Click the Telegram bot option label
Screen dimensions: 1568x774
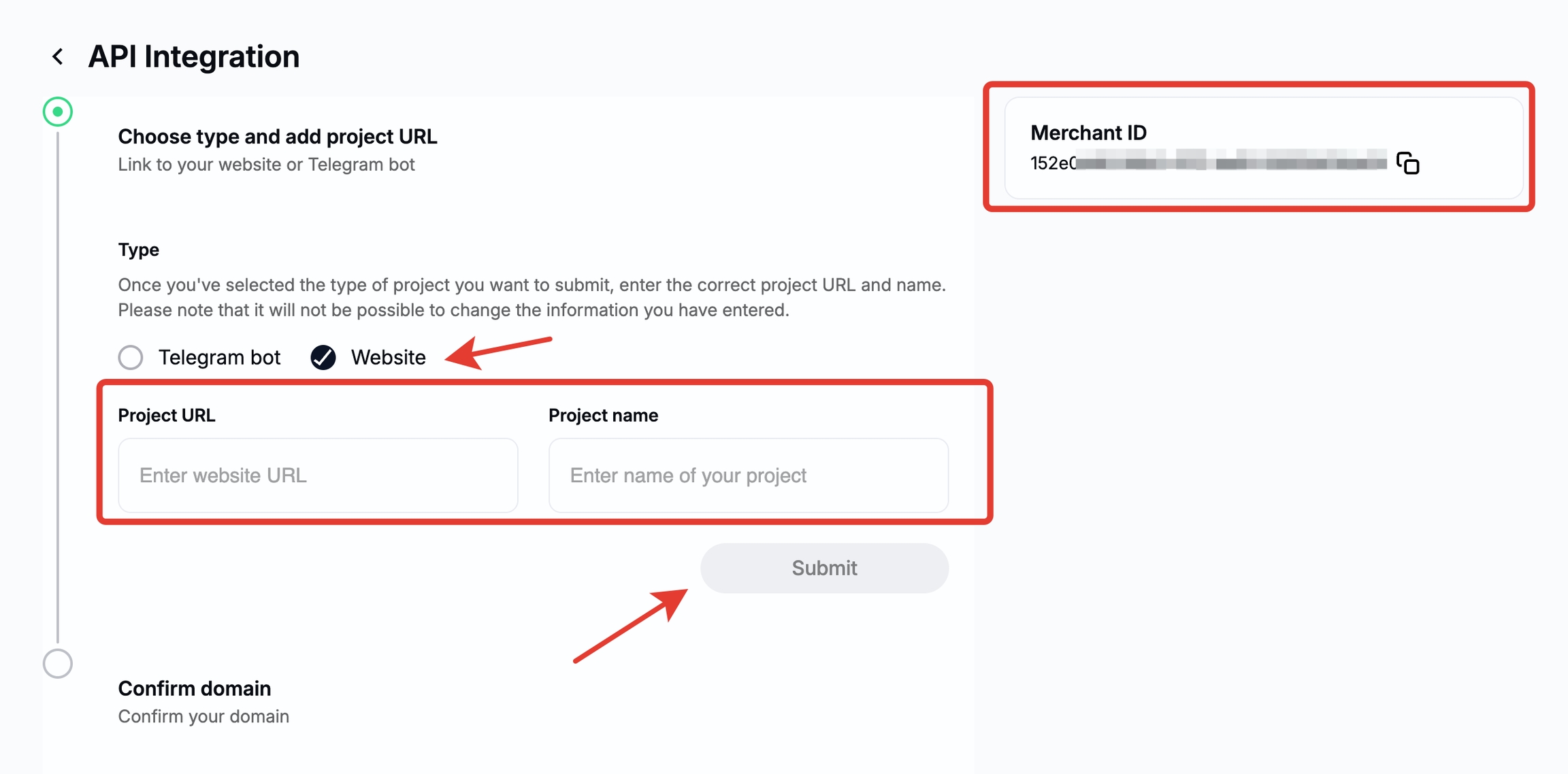[x=219, y=357]
